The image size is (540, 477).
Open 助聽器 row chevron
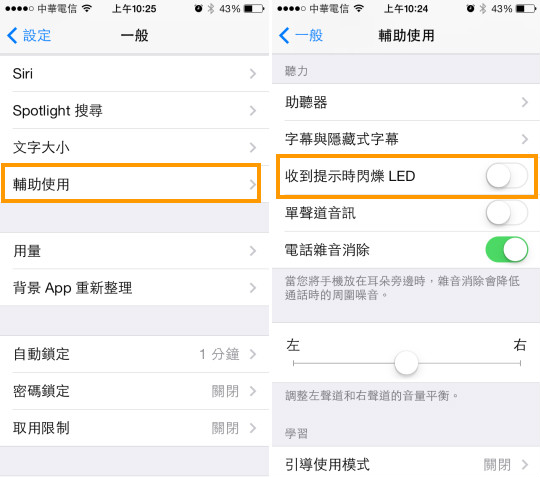[x=525, y=102]
